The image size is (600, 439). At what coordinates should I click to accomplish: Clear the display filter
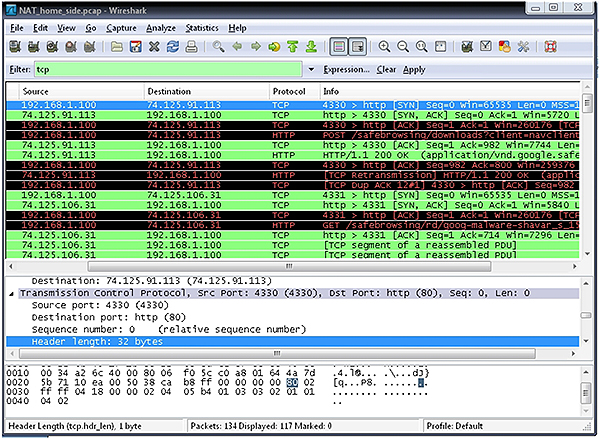pos(386,70)
